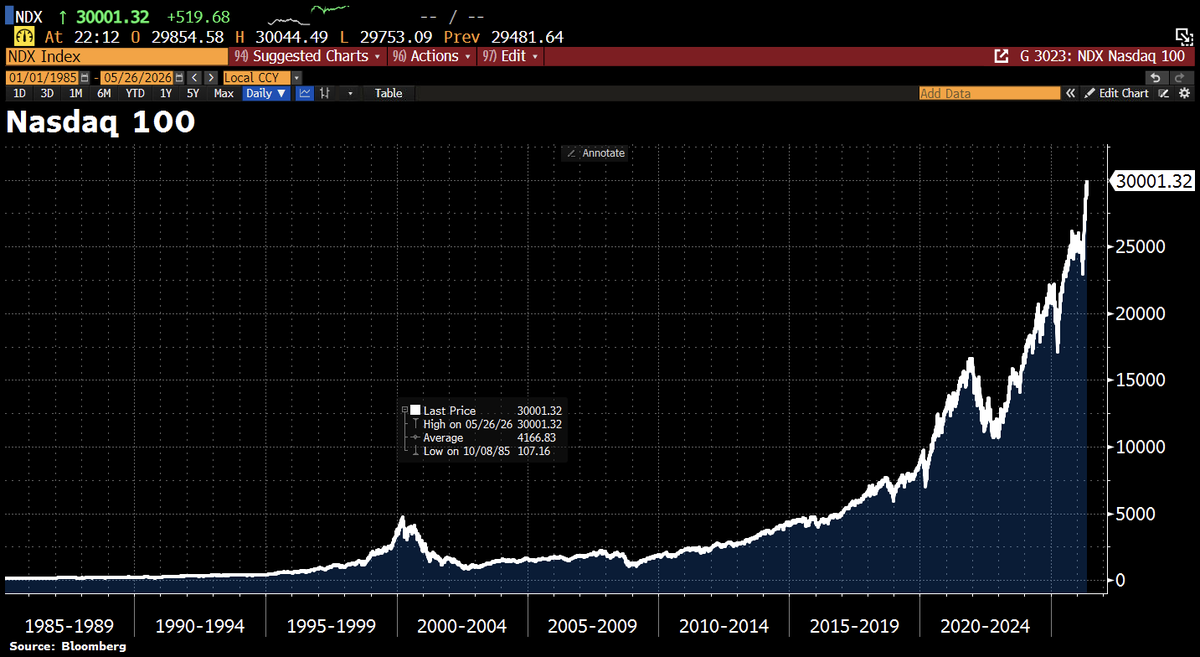Open the start date calendar picker
The height and width of the screenshot is (657, 1200).
[84, 77]
